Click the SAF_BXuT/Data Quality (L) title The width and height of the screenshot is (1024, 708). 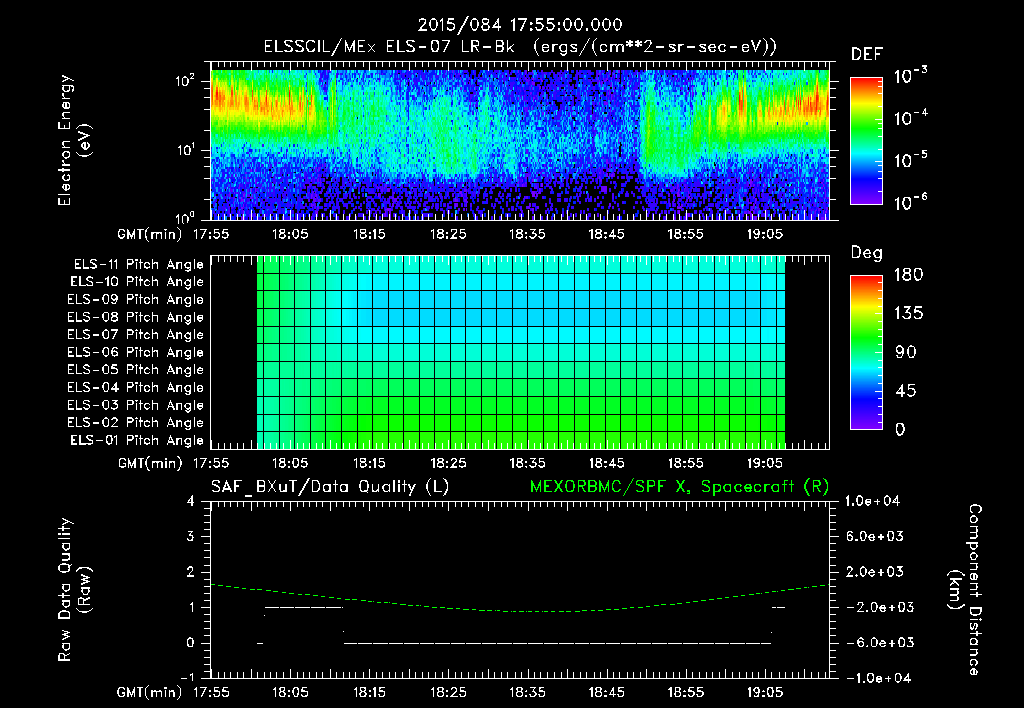click(x=330, y=487)
